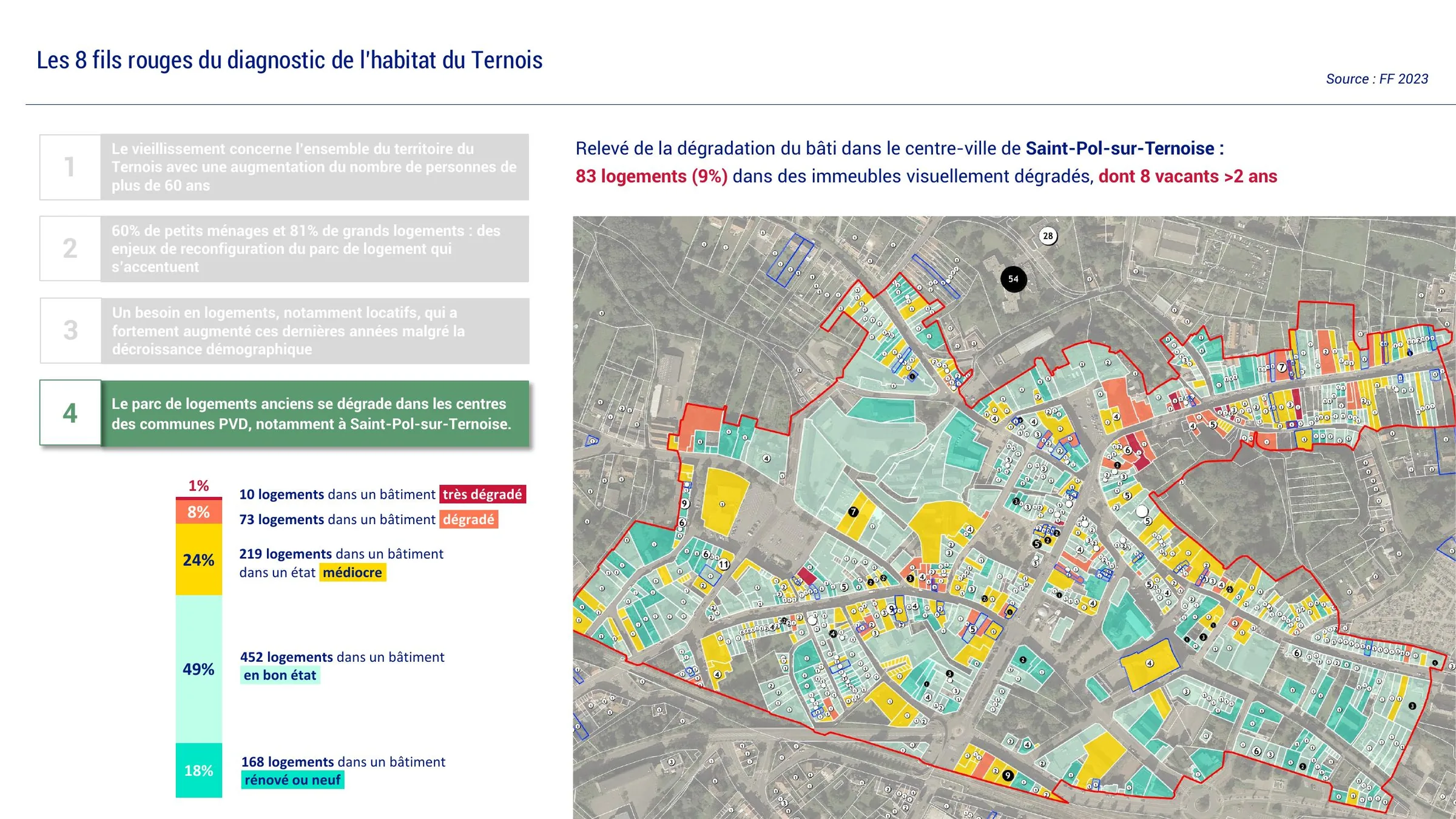Select numbered box 2 about small households
The image size is (1456, 819).
[x=284, y=249]
